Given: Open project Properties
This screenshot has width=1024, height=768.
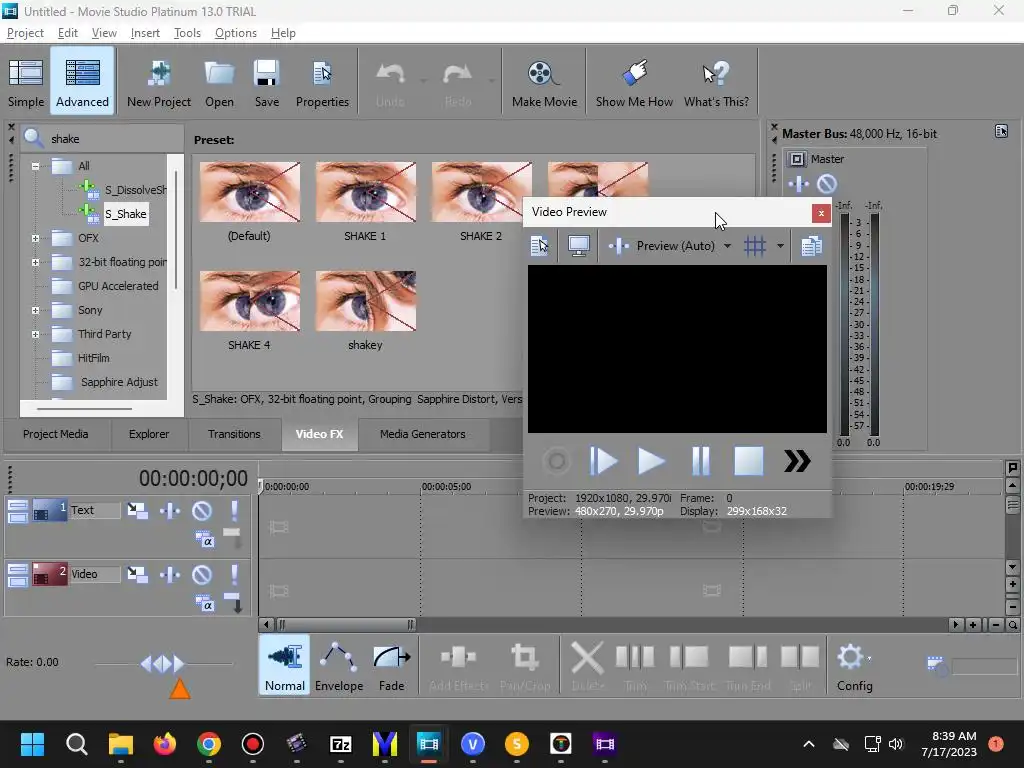Looking at the screenshot, I should (x=322, y=83).
